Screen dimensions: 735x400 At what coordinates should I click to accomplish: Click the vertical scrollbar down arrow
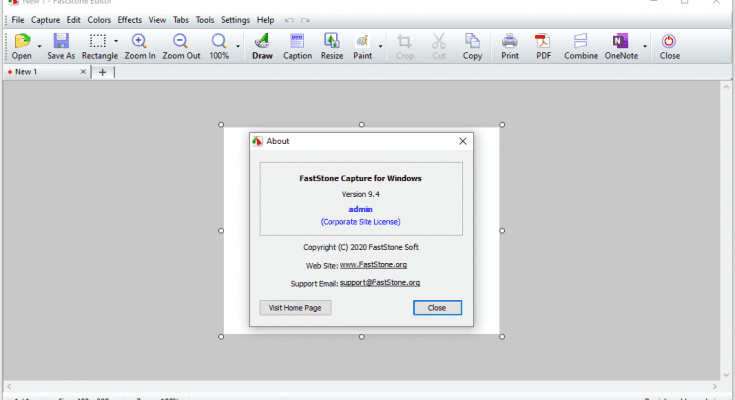pos(726,375)
